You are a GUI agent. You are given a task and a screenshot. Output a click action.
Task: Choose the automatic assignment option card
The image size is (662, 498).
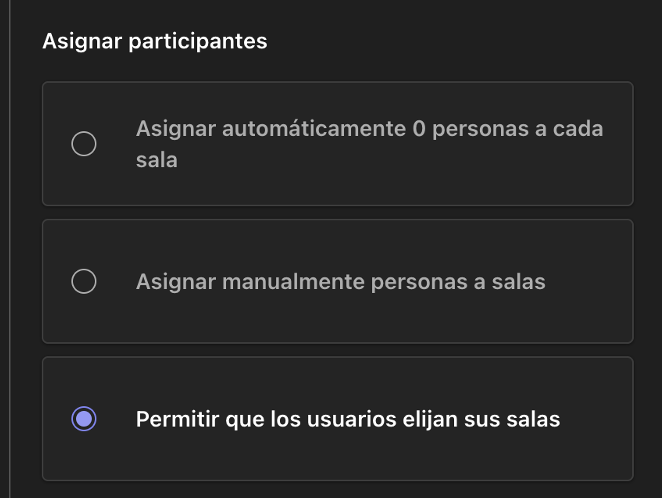pos(337,144)
